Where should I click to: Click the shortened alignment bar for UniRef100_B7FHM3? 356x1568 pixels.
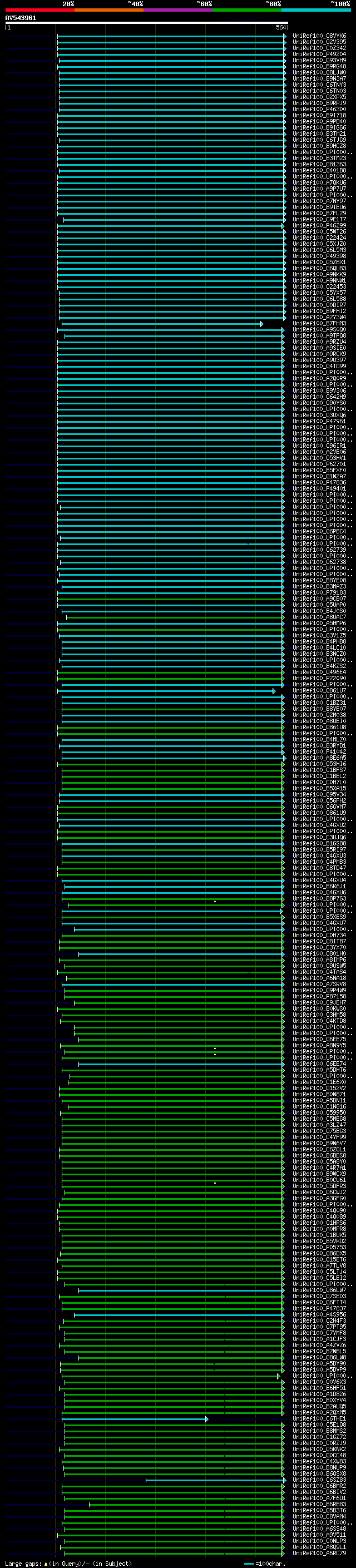click(x=162, y=324)
